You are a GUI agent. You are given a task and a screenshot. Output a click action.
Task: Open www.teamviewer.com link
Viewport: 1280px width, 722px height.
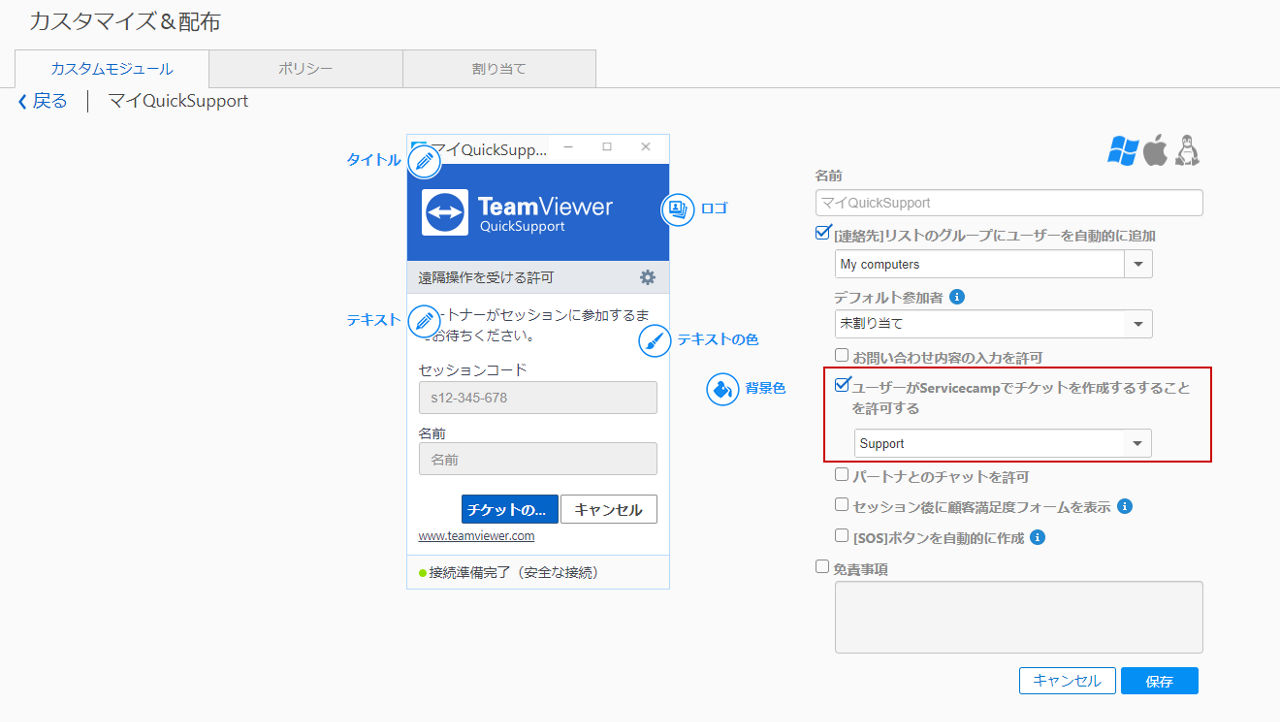click(x=476, y=536)
